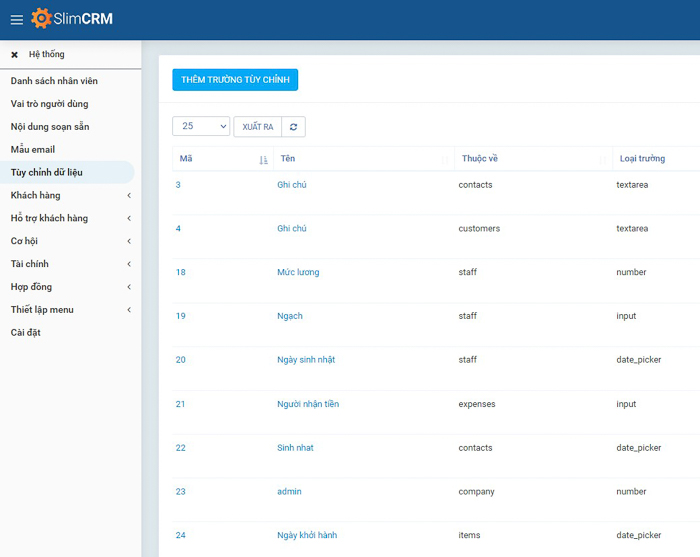Open the hamburger menu icon
The image size is (700, 557).
click(x=17, y=20)
